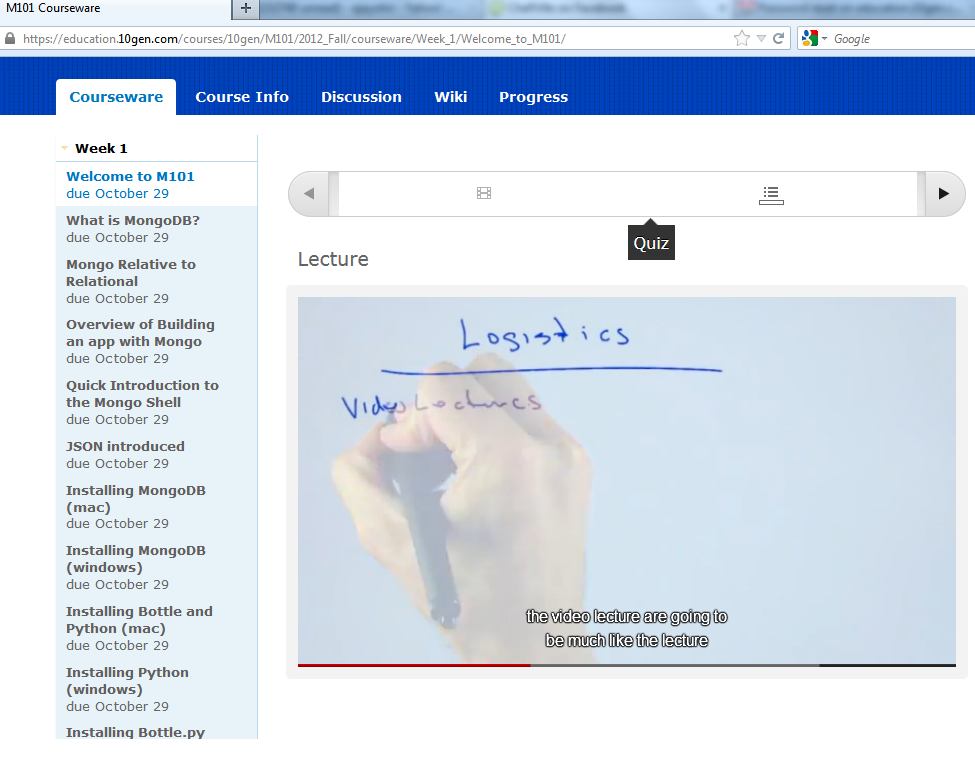975x768 pixels.
Task: Open the Wiki tab
Action: pos(450,97)
